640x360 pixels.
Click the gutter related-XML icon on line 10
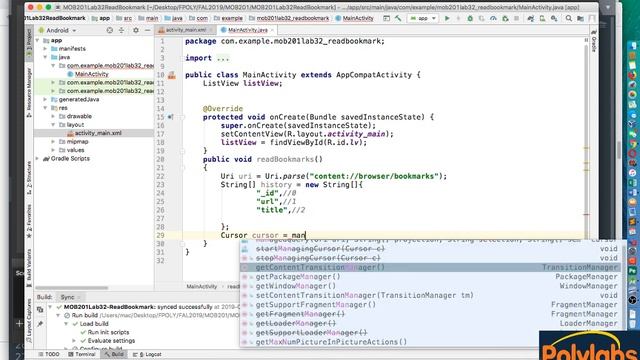pyautogui.click(x=171, y=75)
